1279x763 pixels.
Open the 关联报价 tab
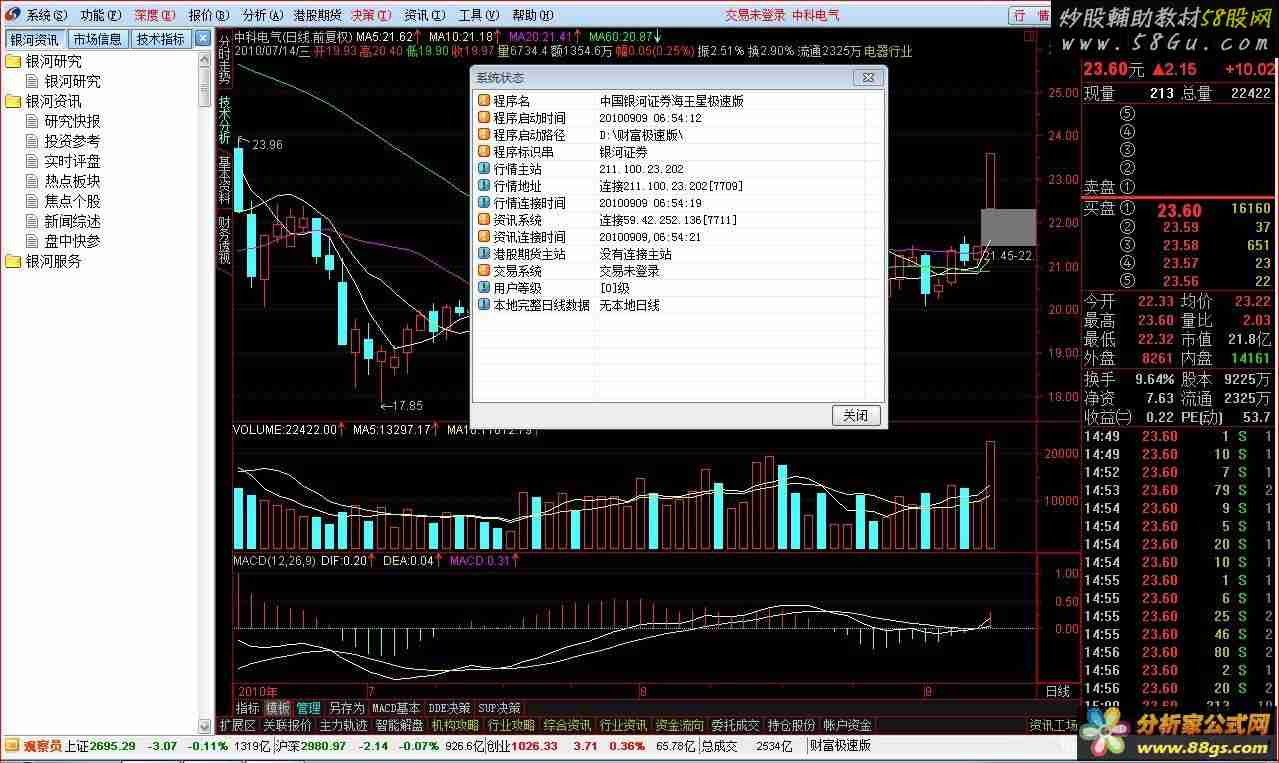tap(287, 725)
